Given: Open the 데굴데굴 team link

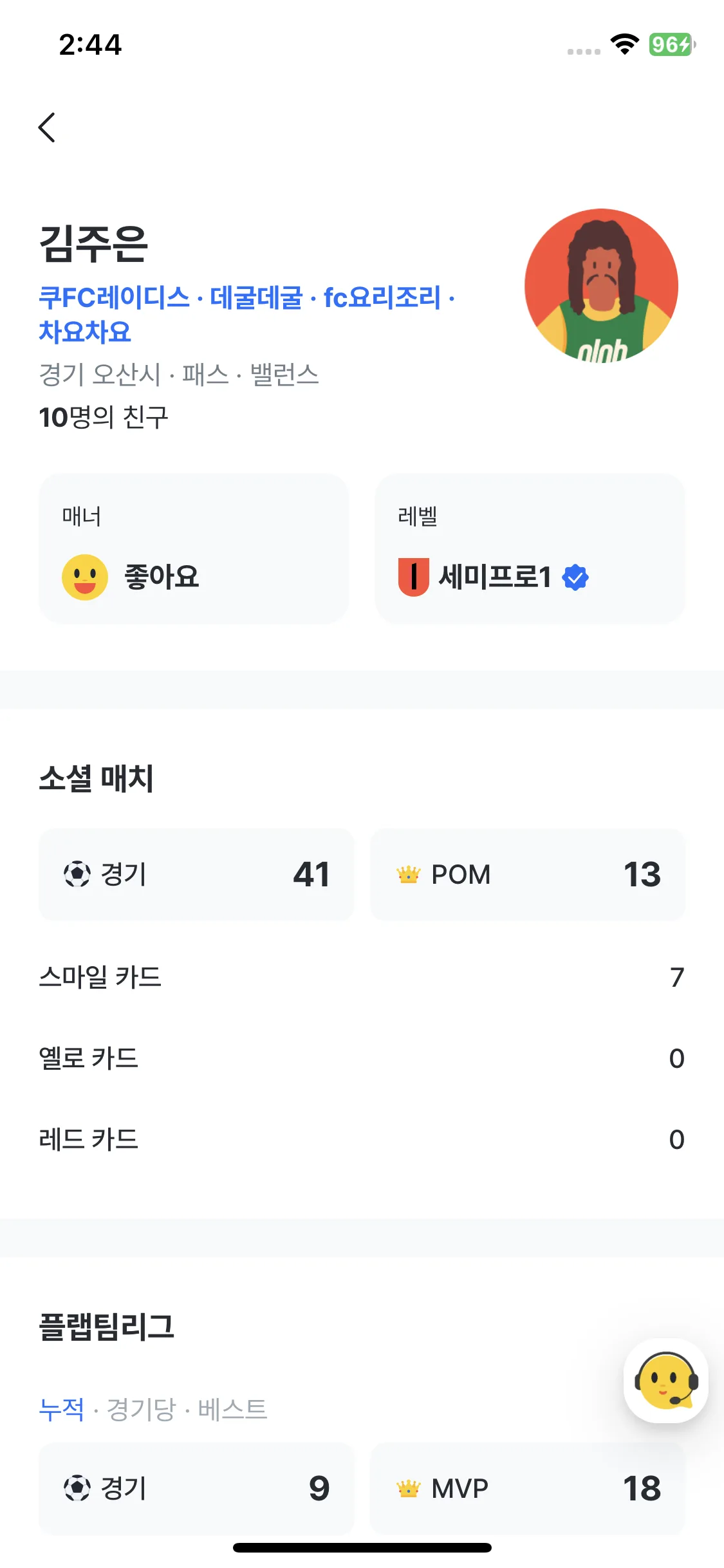Looking at the screenshot, I should (x=256, y=297).
